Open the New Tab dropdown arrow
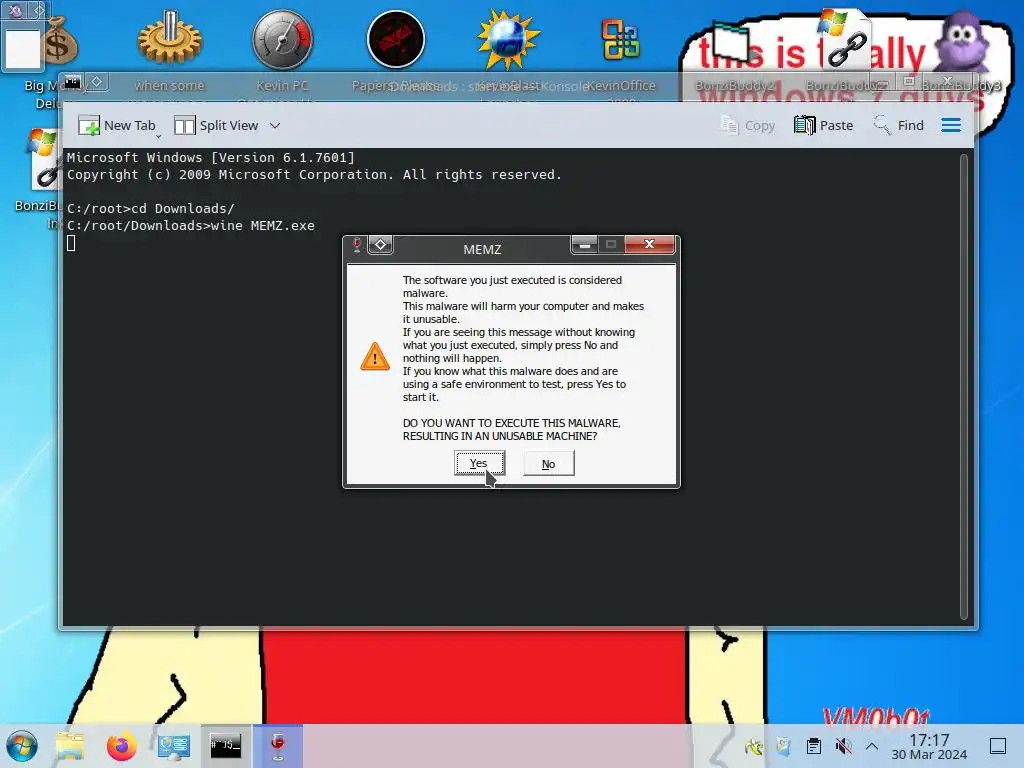The height and width of the screenshot is (768, 1024). point(159,136)
